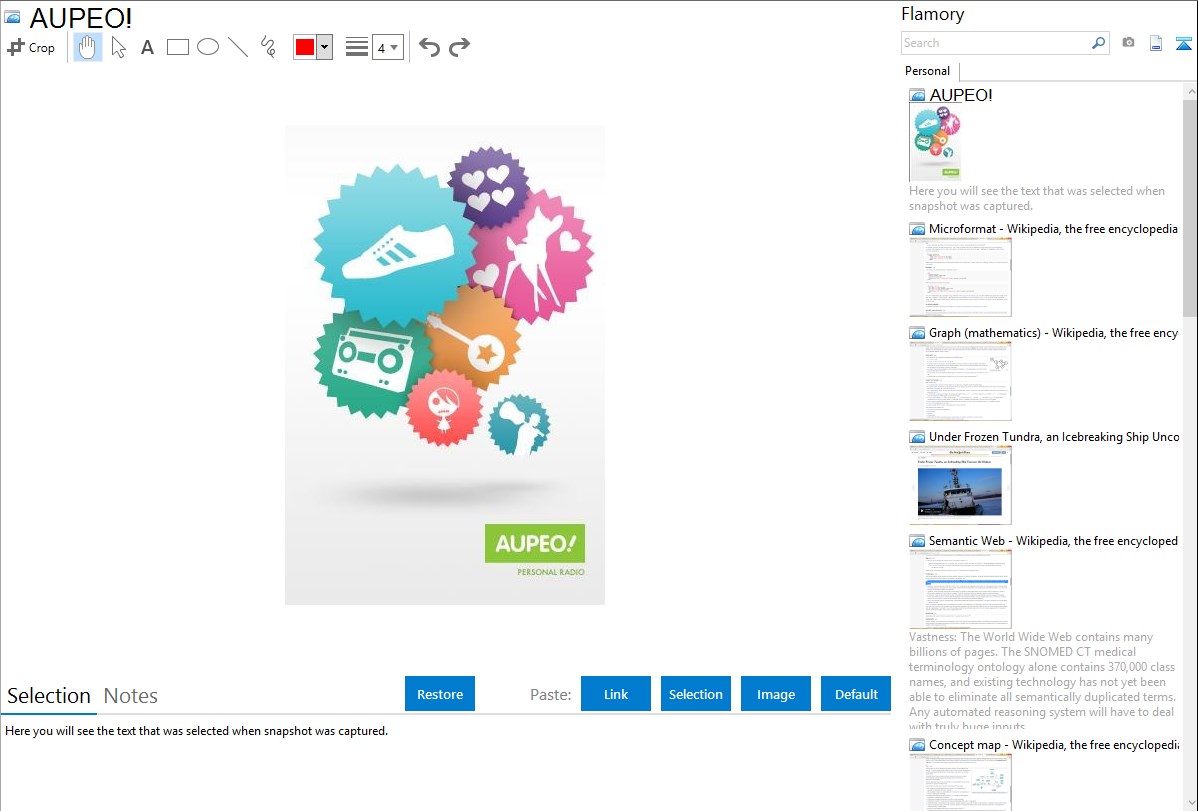
Task: Click the red color swatch
Action: pos(305,47)
